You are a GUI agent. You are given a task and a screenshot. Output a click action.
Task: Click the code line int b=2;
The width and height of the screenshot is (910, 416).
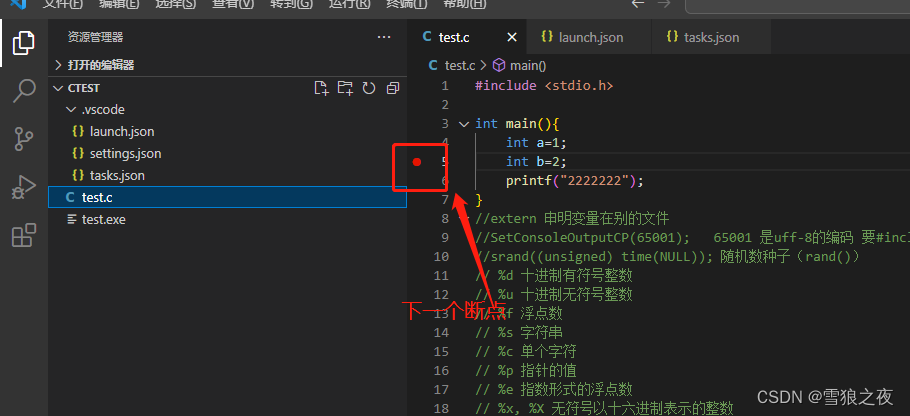pyautogui.click(x=536, y=162)
